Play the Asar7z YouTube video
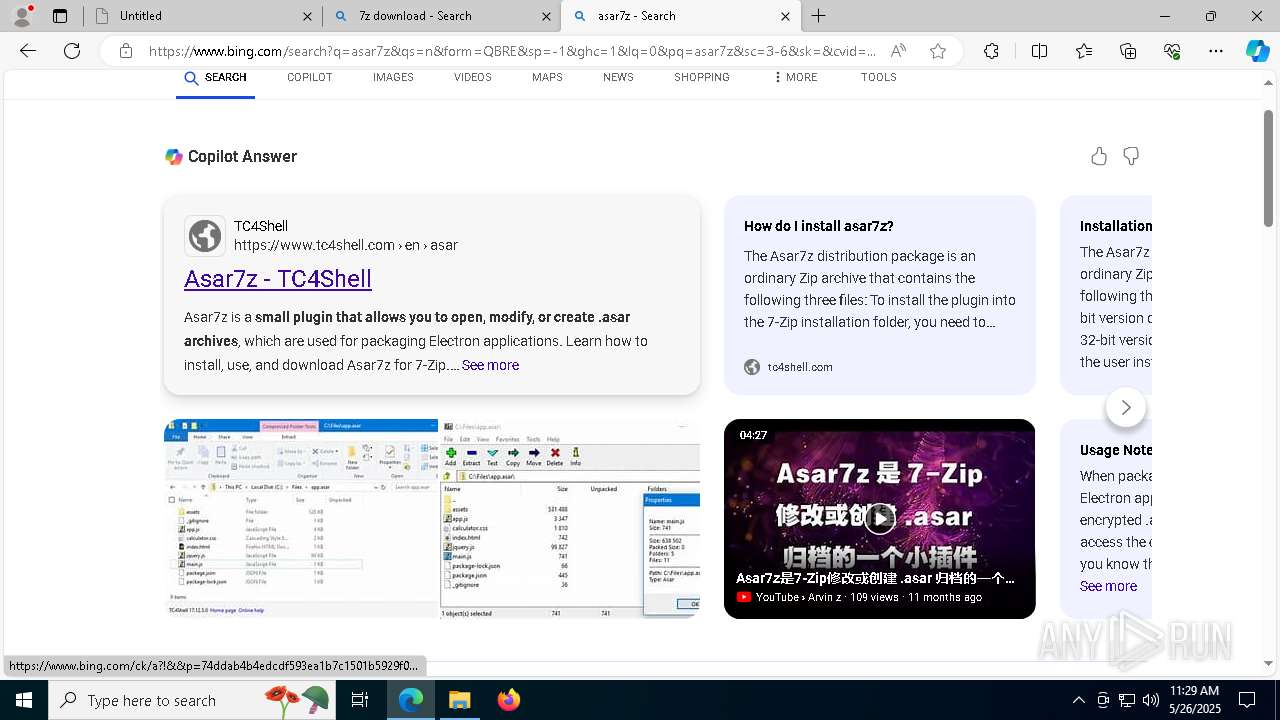Image resolution: width=1280 pixels, height=720 pixels. pos(880,518)
